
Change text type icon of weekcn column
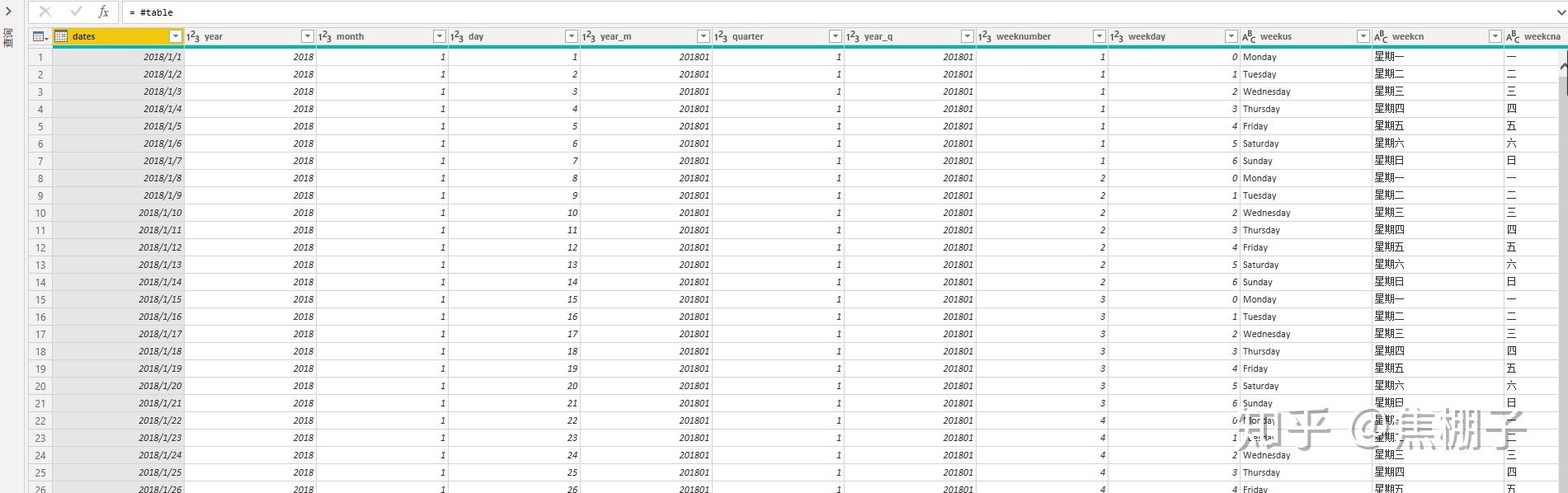1381,36
